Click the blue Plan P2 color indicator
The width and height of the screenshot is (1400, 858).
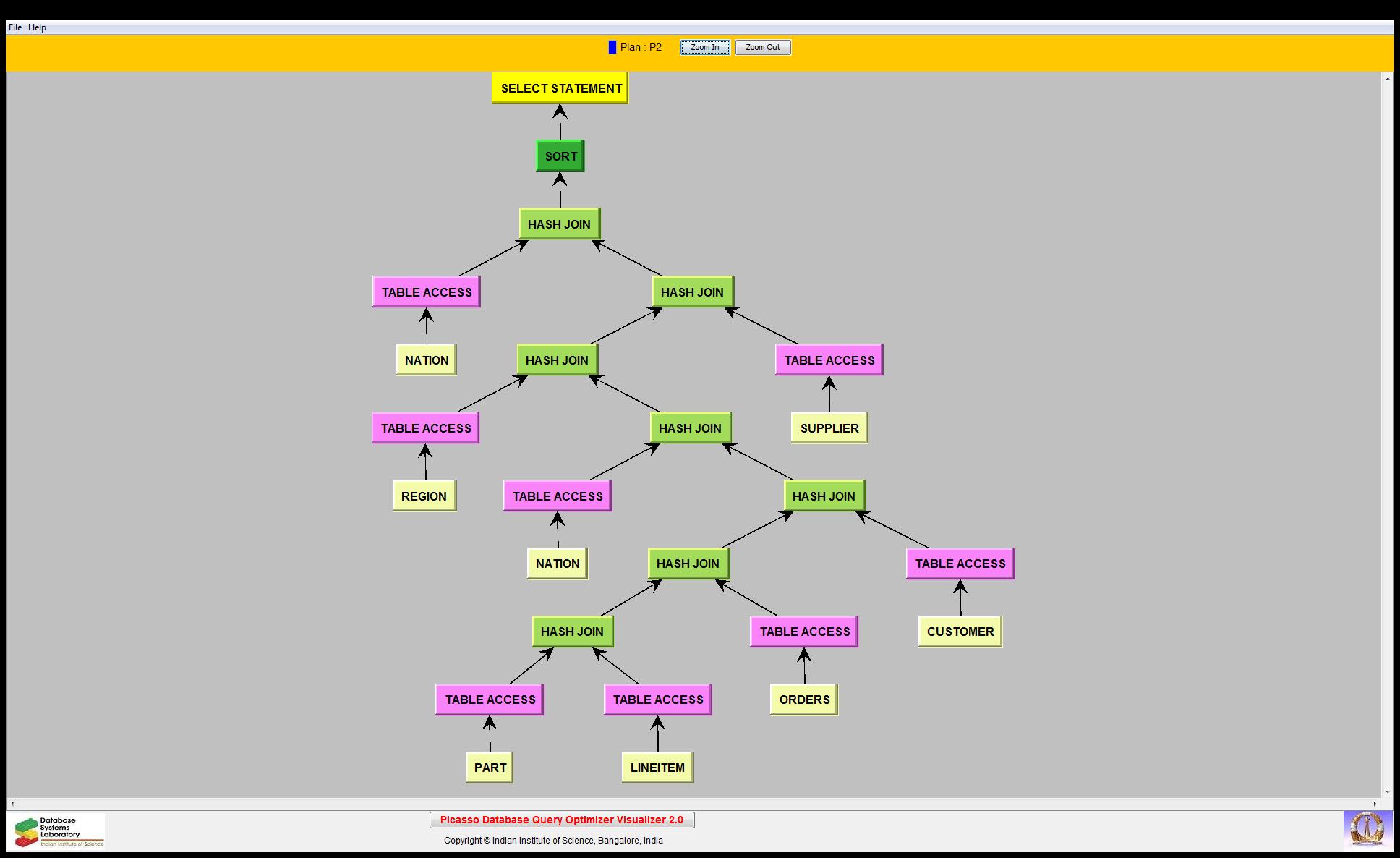point(612,47)
